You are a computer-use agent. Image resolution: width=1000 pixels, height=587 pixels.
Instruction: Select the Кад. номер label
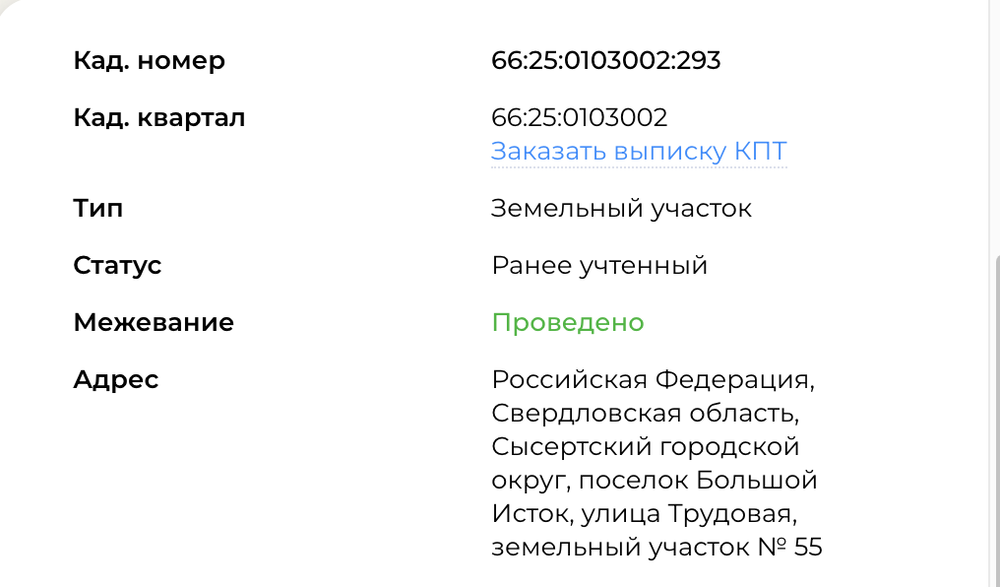[x=149, y=61]
